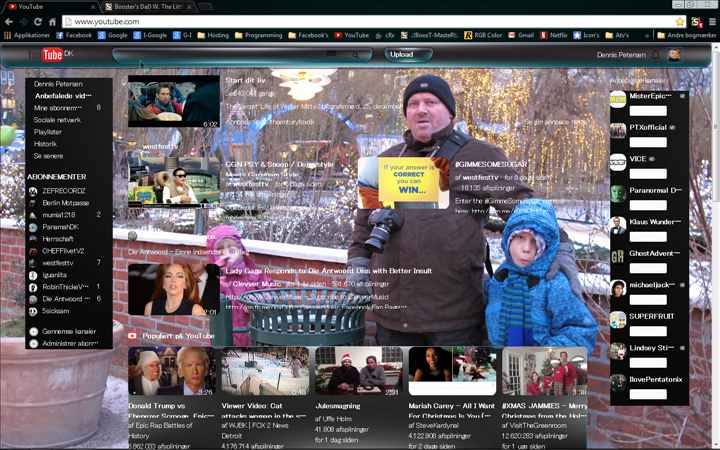This screenshot has width=720, height=450.
Task: Select Sociale netværk in the sidebar
Action: point(57,120)
